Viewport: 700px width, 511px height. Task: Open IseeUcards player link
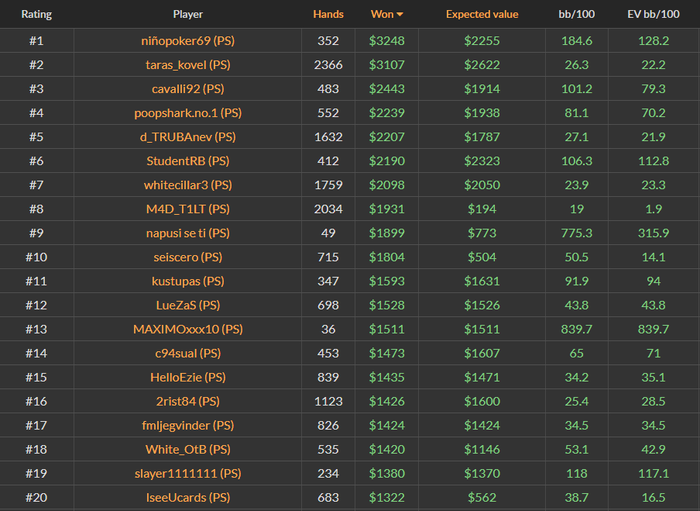tap(188, 497)
